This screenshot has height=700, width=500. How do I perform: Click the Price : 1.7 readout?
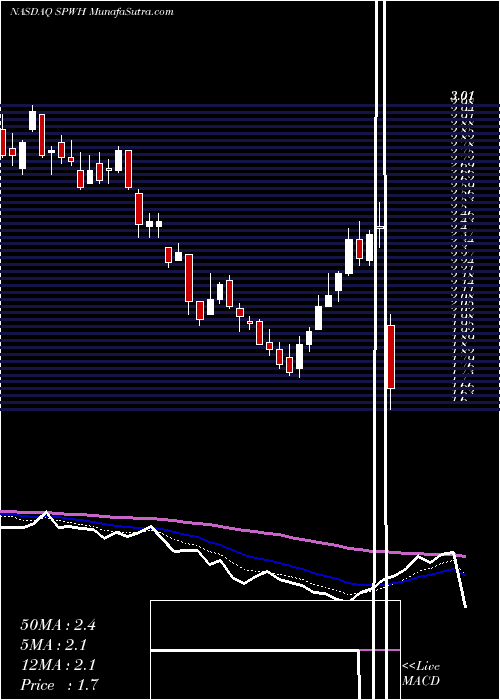point(59,684)
